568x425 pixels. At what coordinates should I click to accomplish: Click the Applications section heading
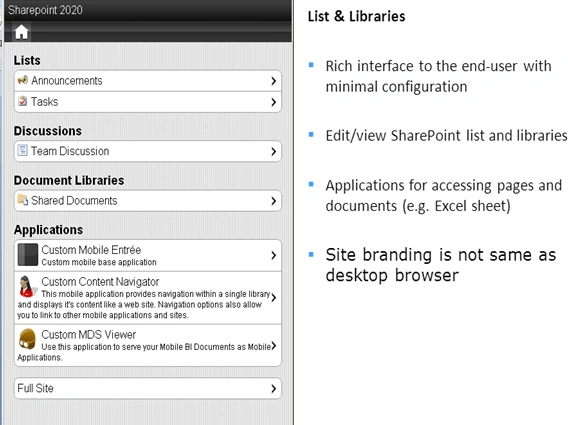[48, 230]
